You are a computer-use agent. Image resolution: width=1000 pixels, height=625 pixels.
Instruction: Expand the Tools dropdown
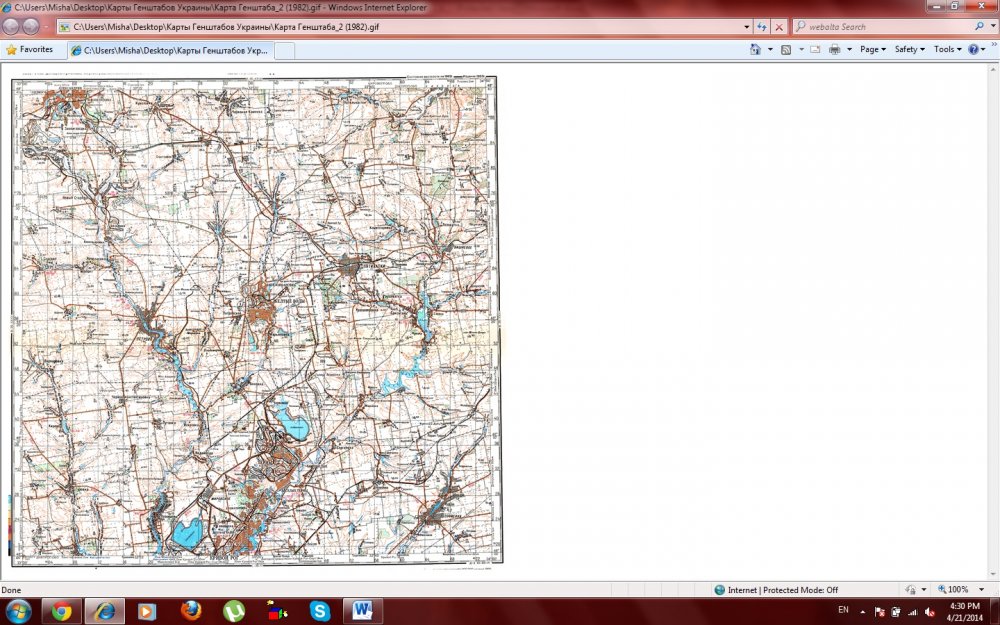[946, 49]
